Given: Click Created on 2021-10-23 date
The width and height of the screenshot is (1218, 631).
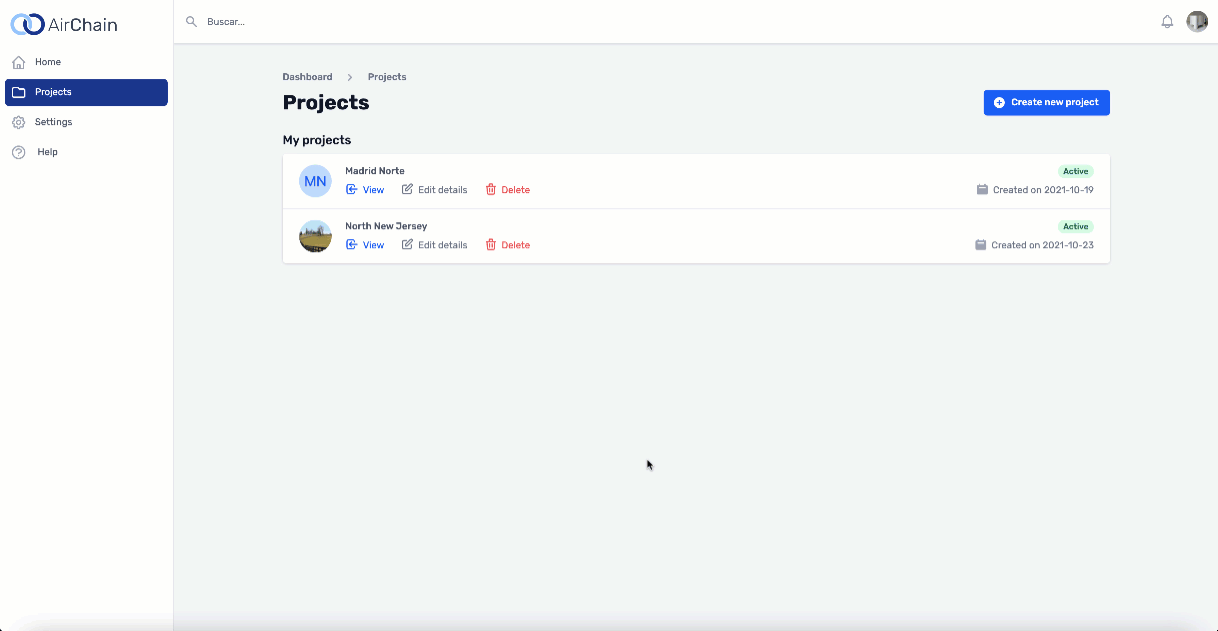Looking at the screenshot, I should pos(1042,245).
